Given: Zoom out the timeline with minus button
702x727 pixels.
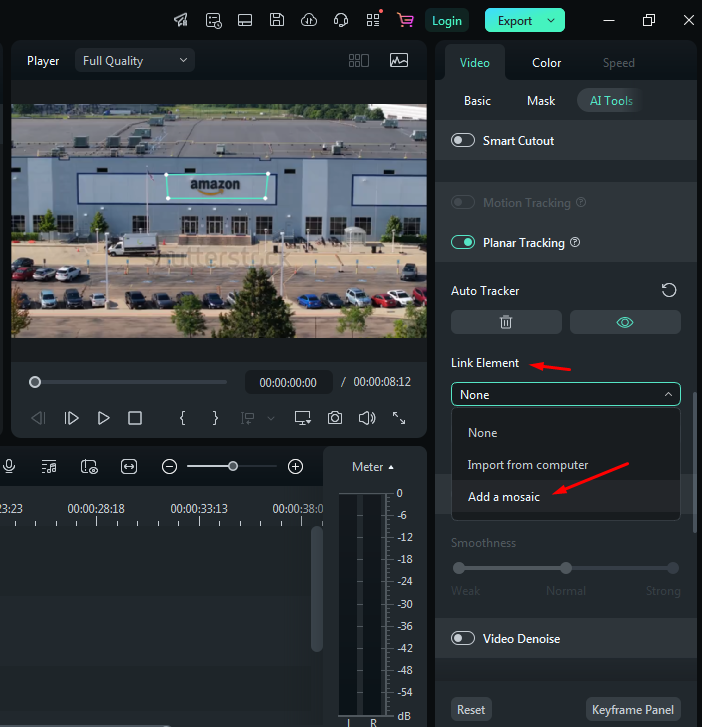Looking at the screenshot, I should point(169,466).
